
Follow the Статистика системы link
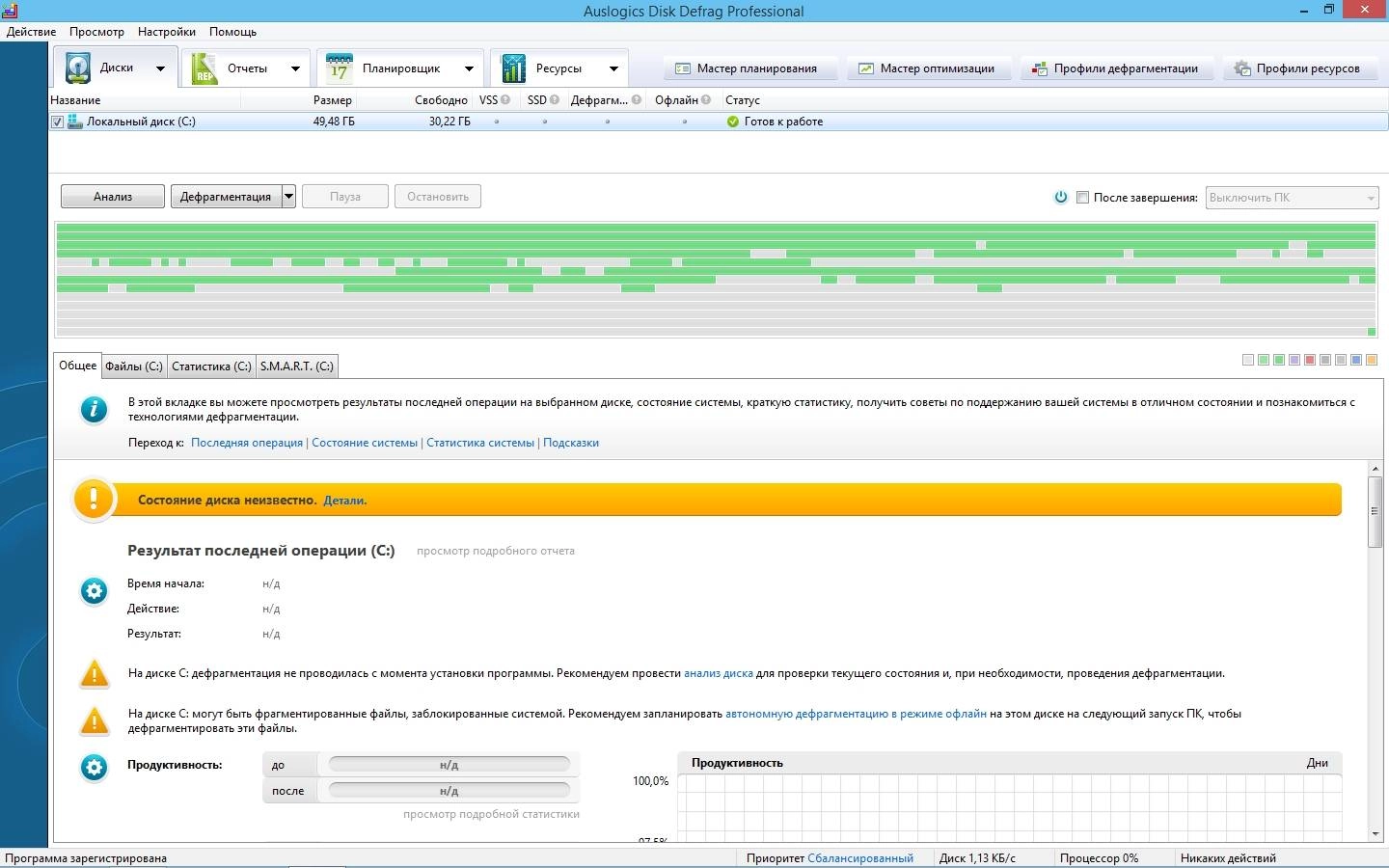coord(480,443)
